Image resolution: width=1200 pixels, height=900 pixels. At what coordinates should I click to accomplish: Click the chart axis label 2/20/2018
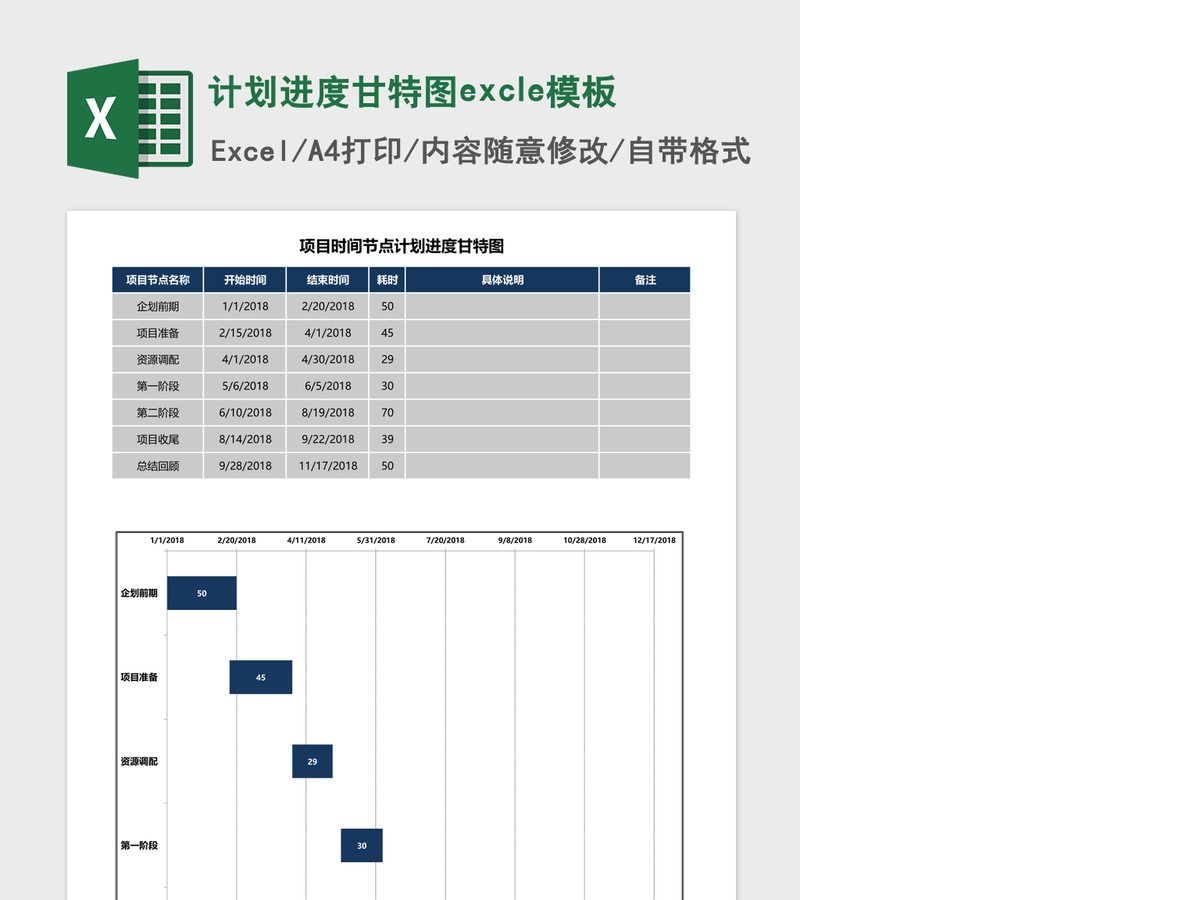[237, 540]
